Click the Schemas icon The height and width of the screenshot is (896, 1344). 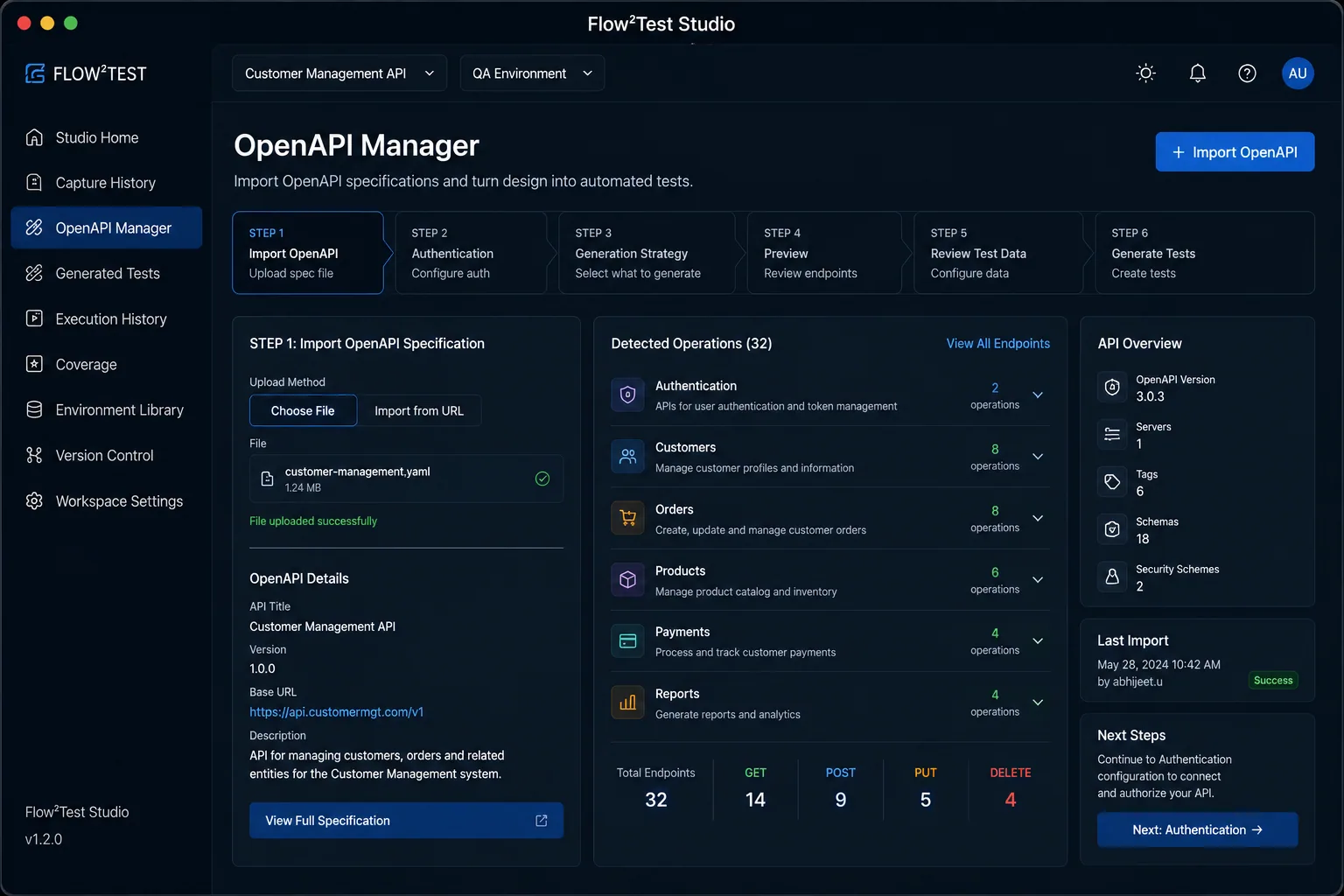click(x=1112, y=529)
